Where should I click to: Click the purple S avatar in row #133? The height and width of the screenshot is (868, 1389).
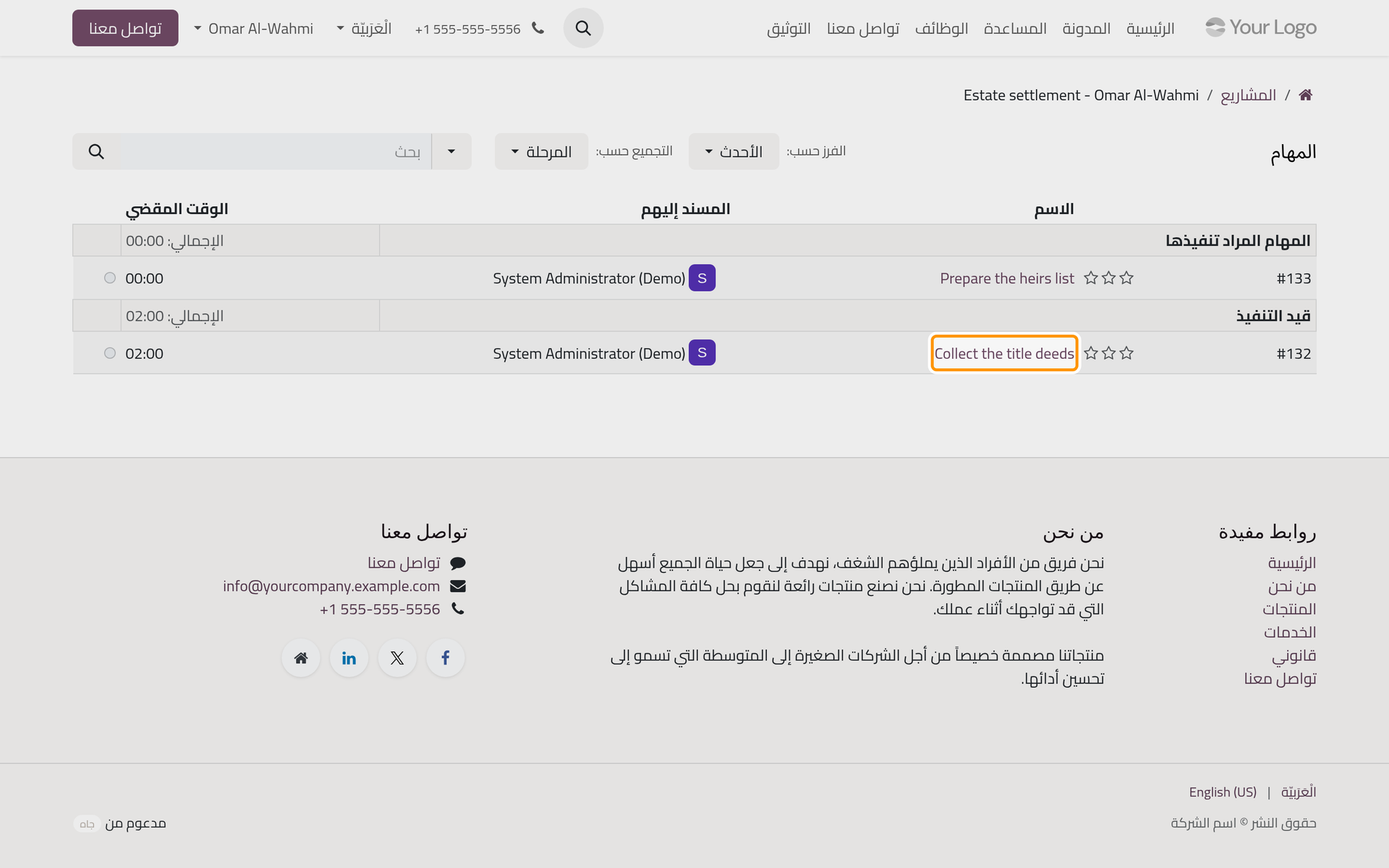702,278
